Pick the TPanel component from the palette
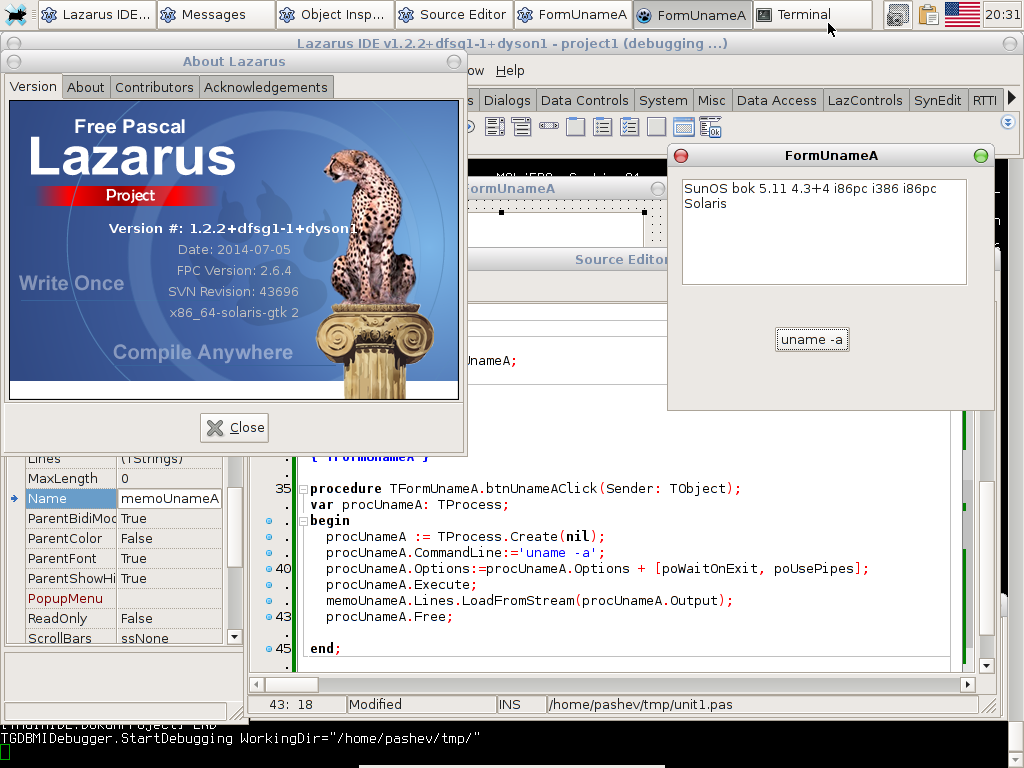The image size is (1024, 768). 656,127
